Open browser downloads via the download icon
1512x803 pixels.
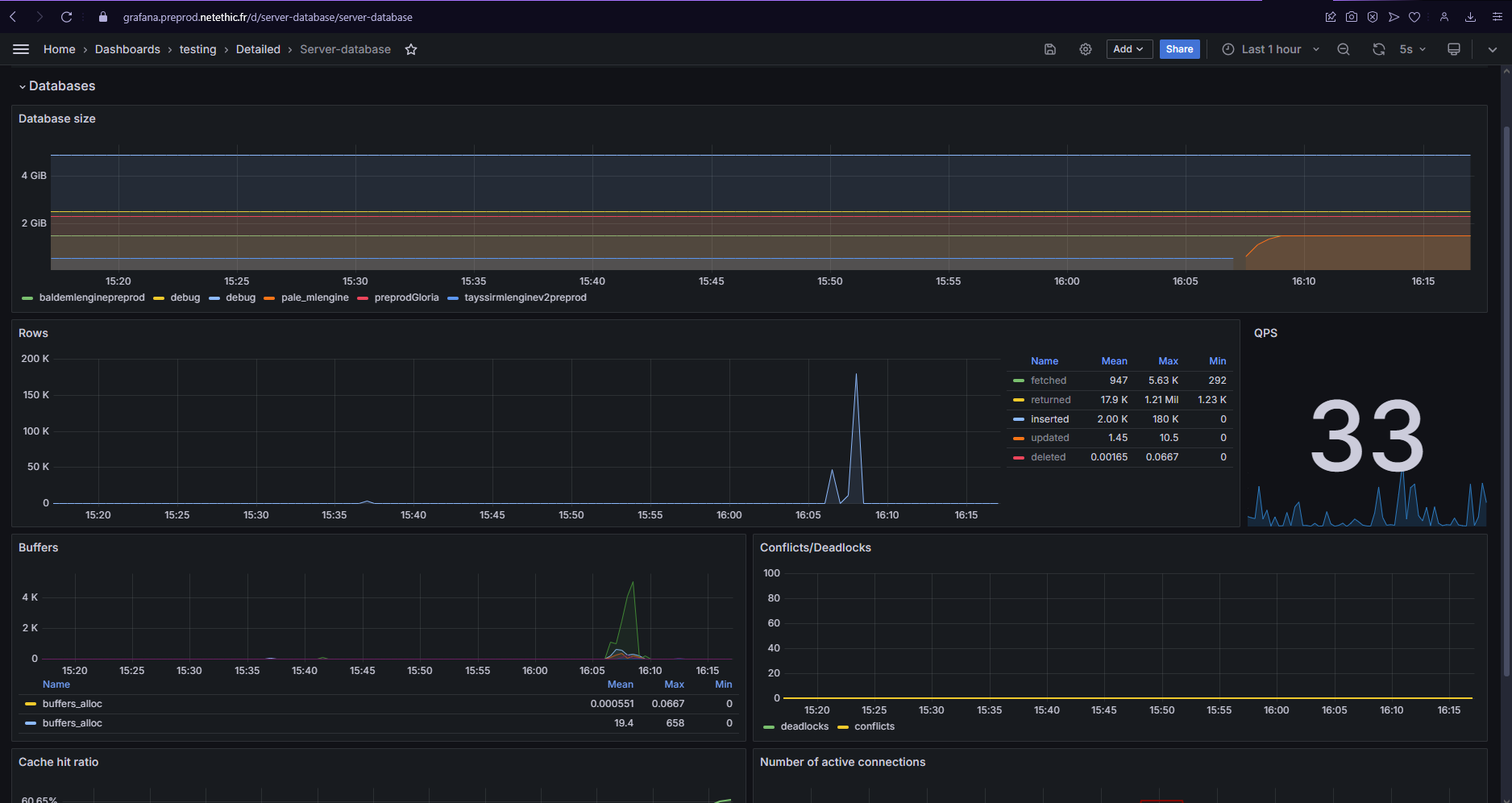tap(1470, 16)
